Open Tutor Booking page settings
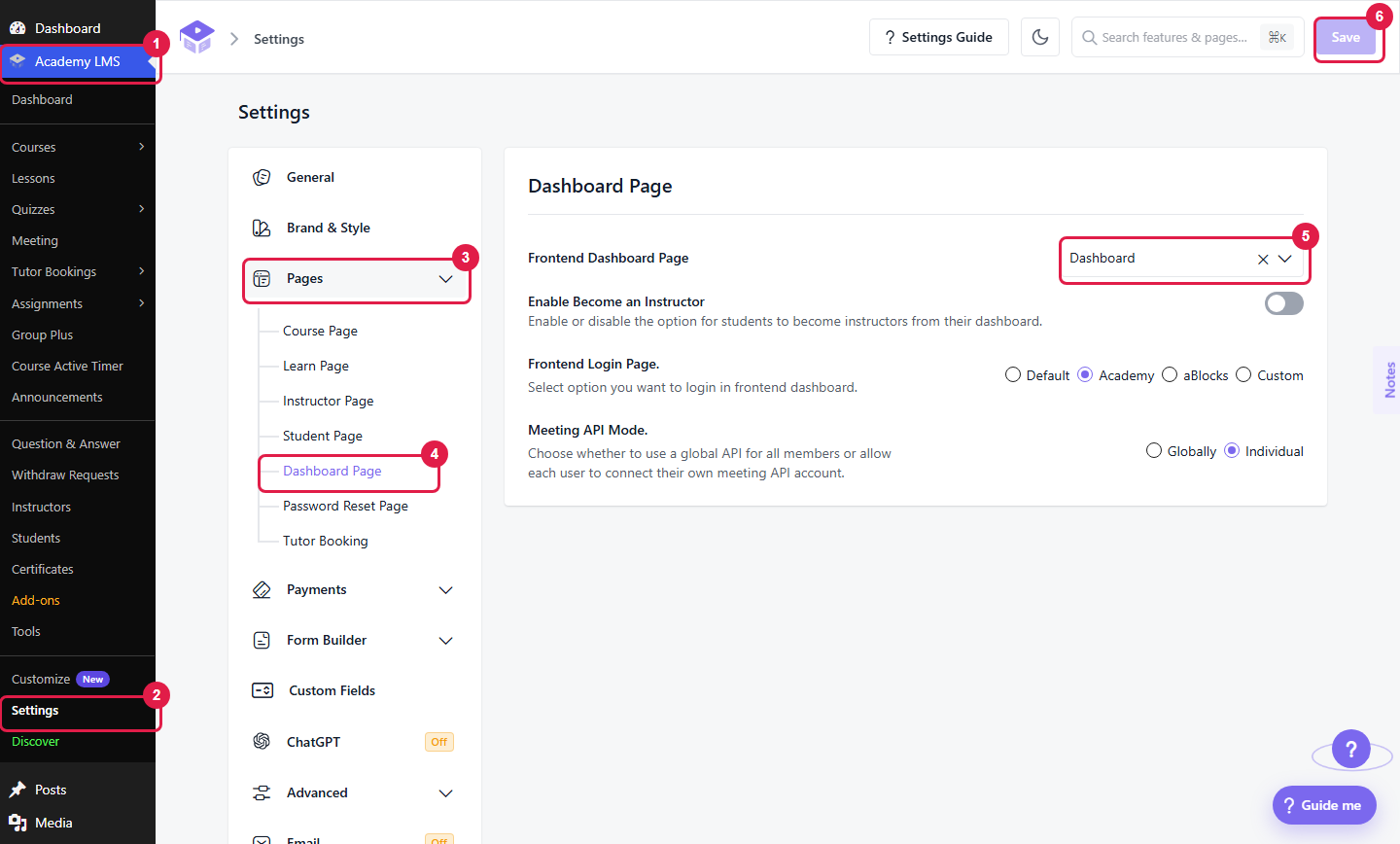 pyautogui.click(x=326, y=541)
